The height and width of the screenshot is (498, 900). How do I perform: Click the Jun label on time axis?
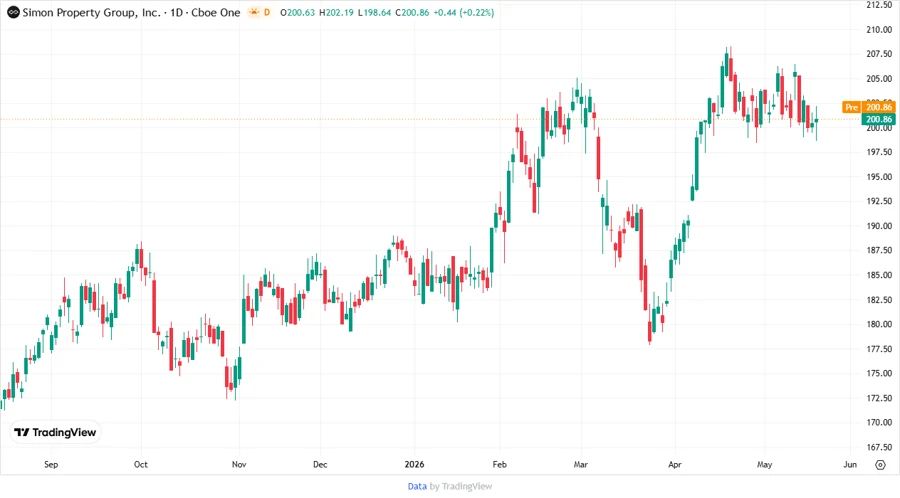pos(850,465)
